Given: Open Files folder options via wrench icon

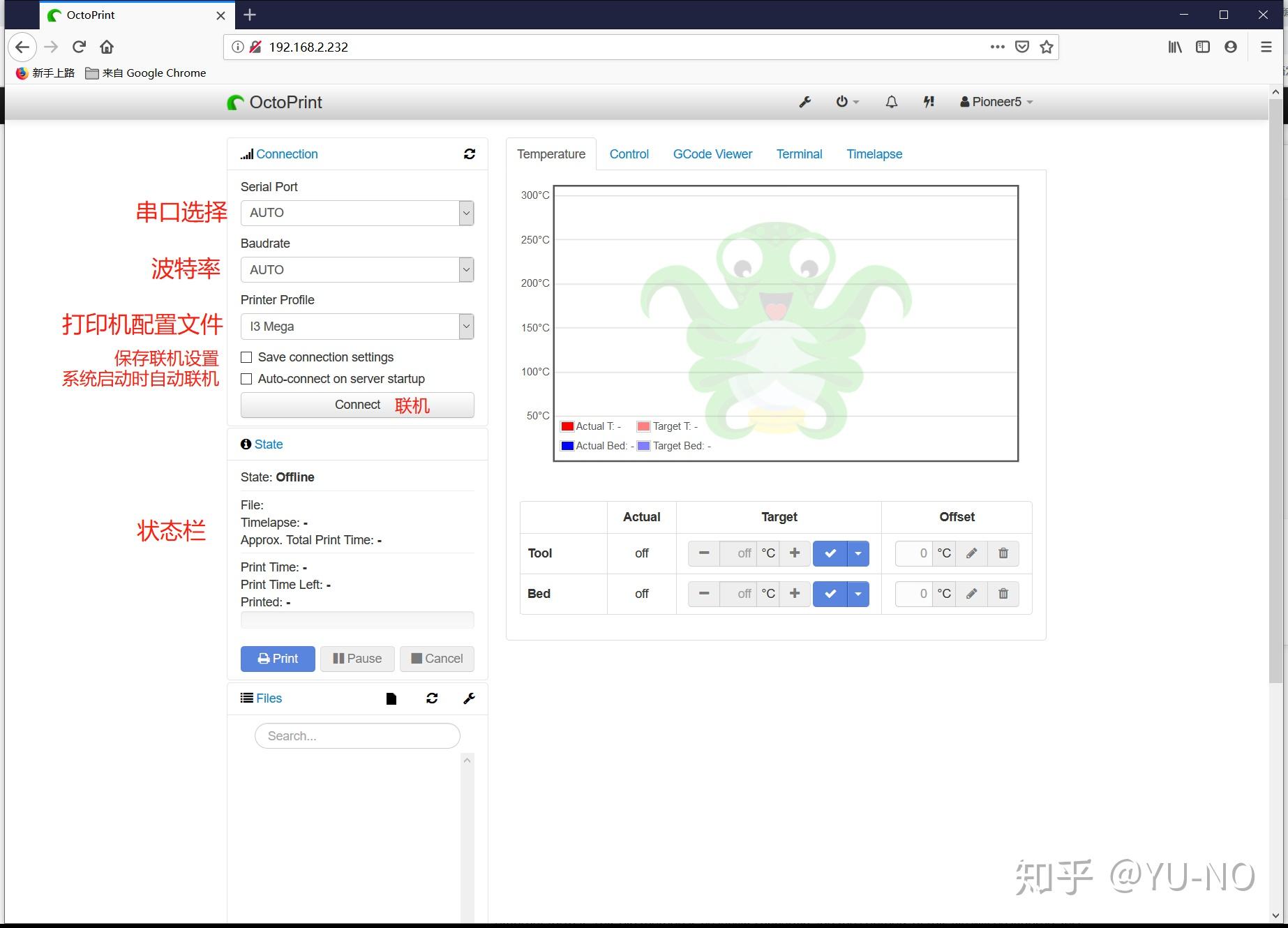Looking at the screenshot, I should click(469, 698).
